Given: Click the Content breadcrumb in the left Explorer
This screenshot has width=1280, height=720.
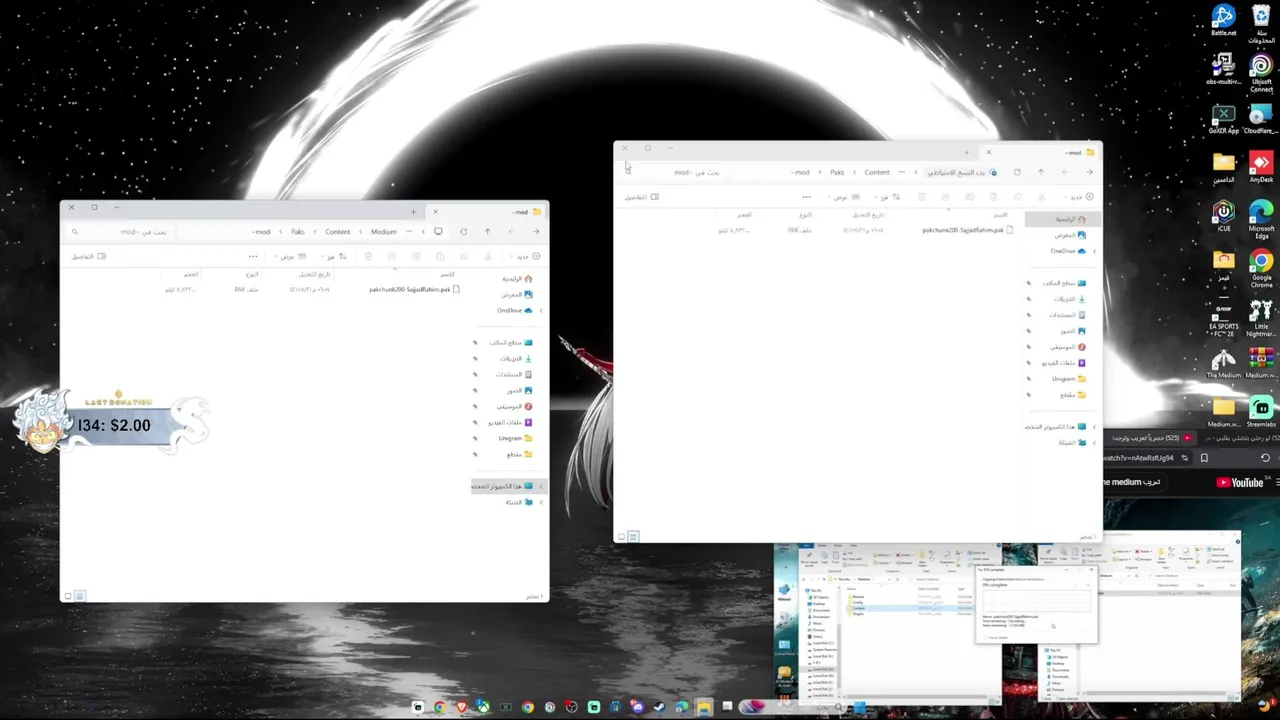Looking at the screenshot, I should point(337,232).
